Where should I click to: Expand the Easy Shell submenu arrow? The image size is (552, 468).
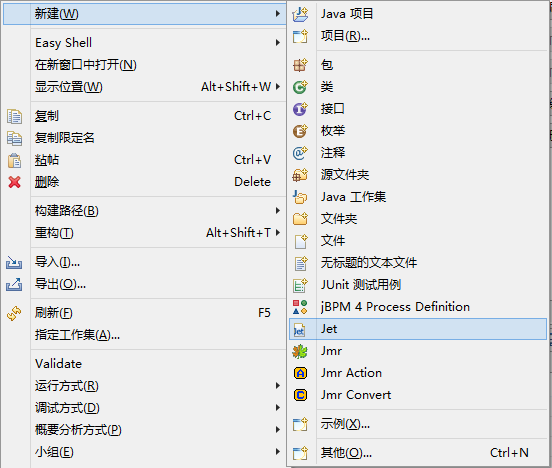pos(278,43)
